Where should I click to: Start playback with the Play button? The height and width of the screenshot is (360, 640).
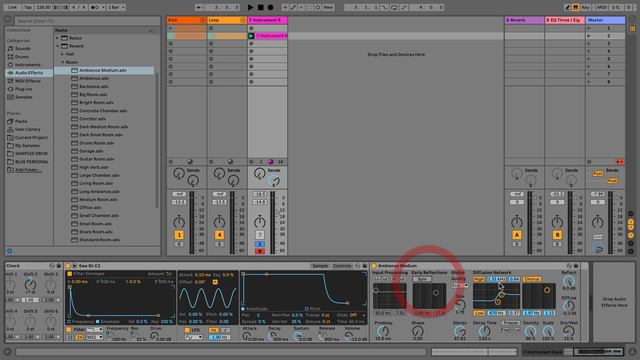250,7
